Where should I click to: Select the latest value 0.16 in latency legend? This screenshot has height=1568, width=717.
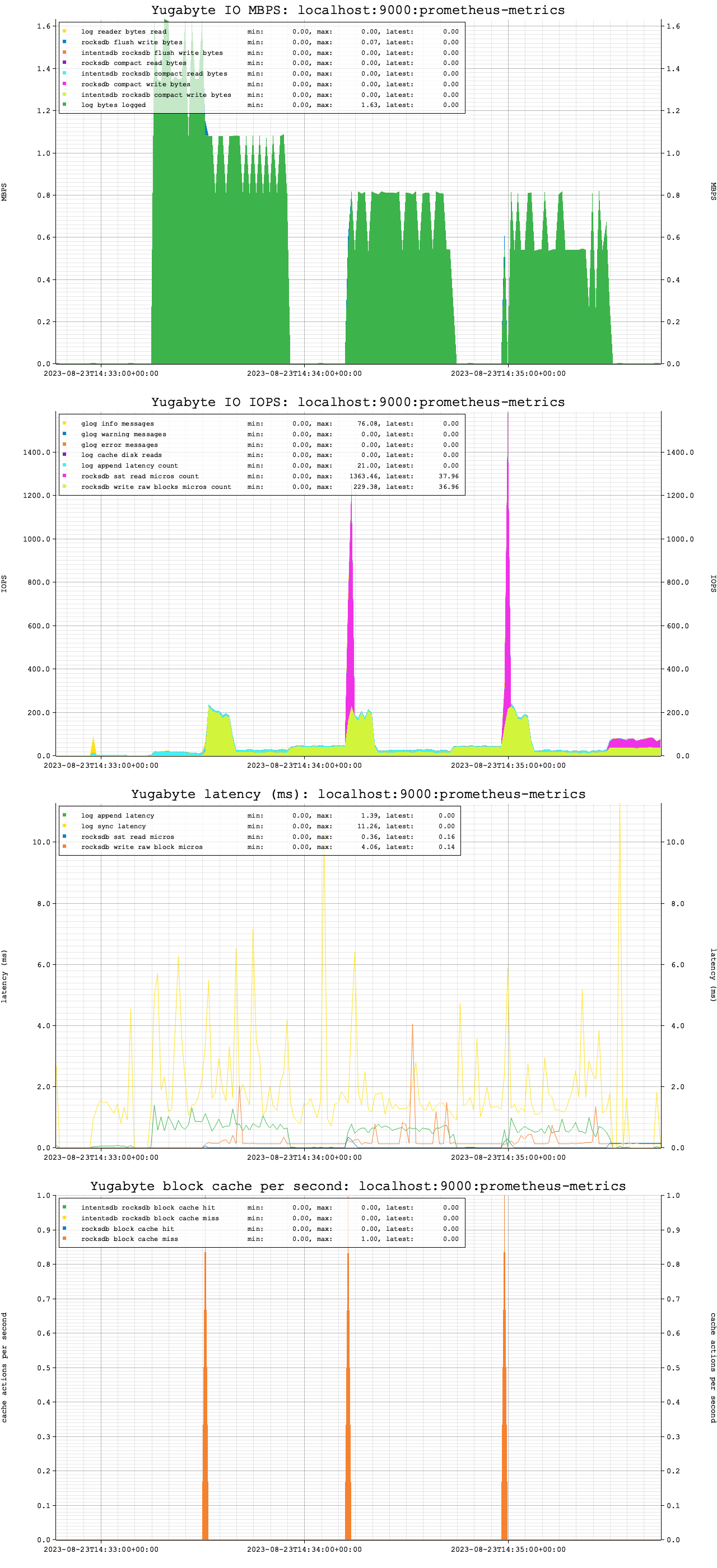(x=447, y=836)
